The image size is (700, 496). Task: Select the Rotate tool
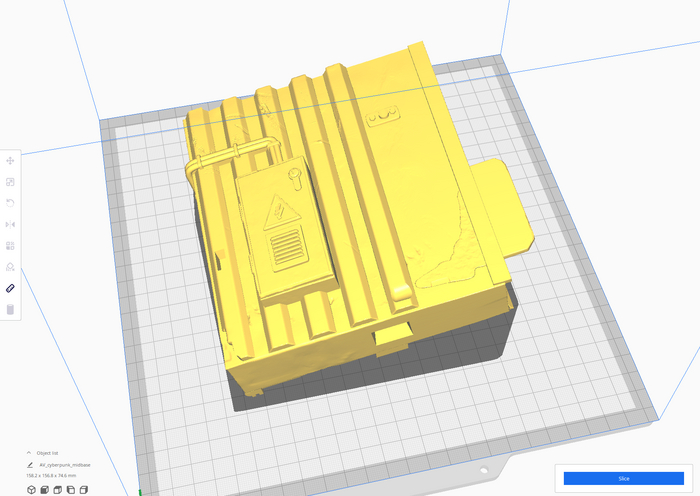[x=10, y=203]
